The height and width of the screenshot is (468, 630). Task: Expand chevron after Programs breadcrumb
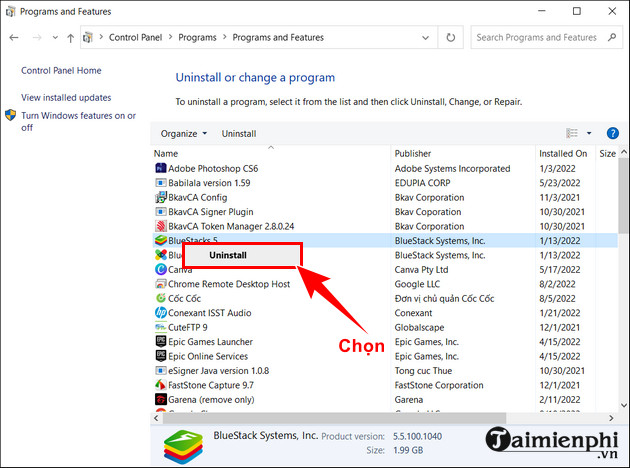[224, 37]
